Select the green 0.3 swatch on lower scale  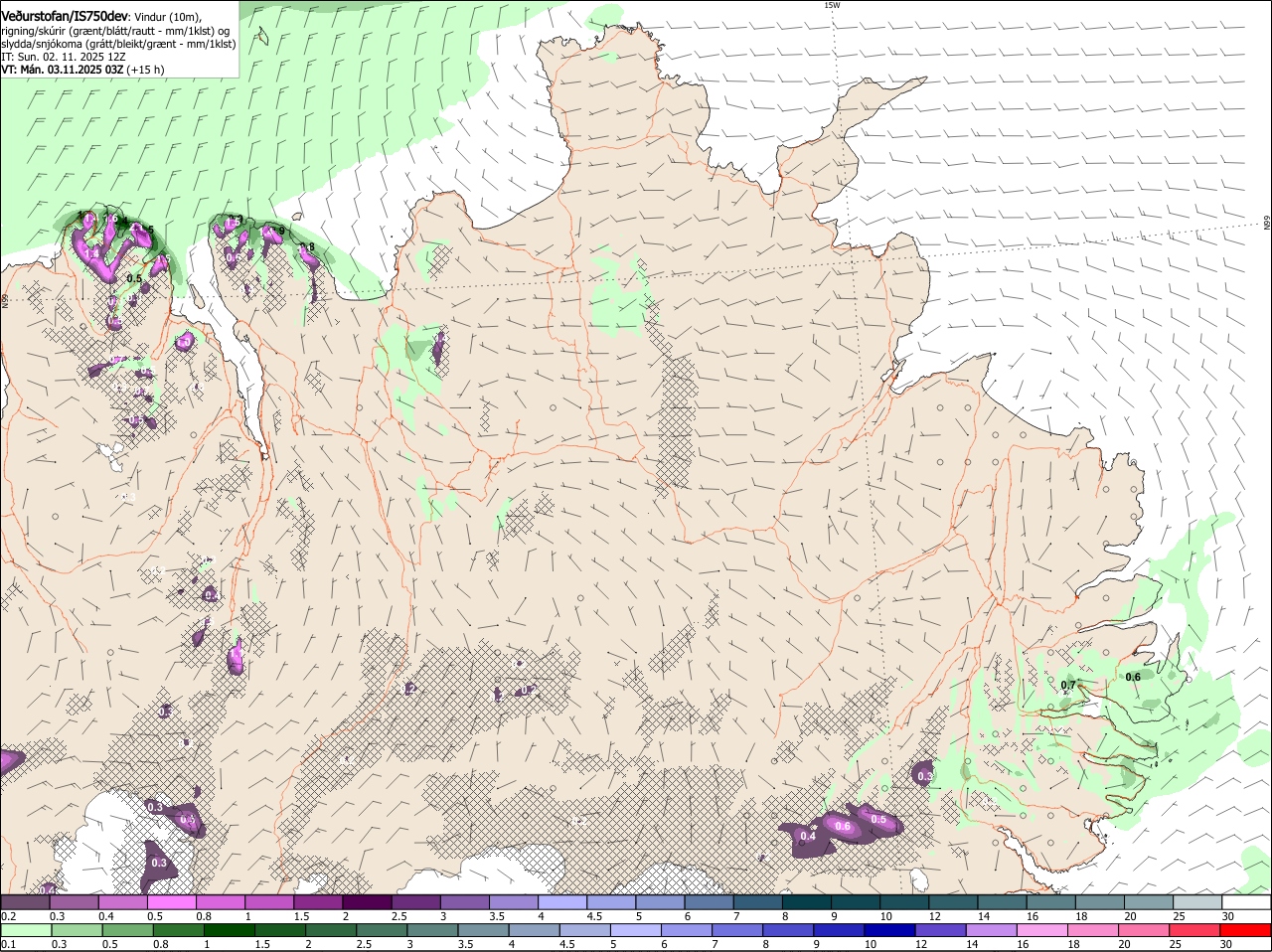coord(77,931)
